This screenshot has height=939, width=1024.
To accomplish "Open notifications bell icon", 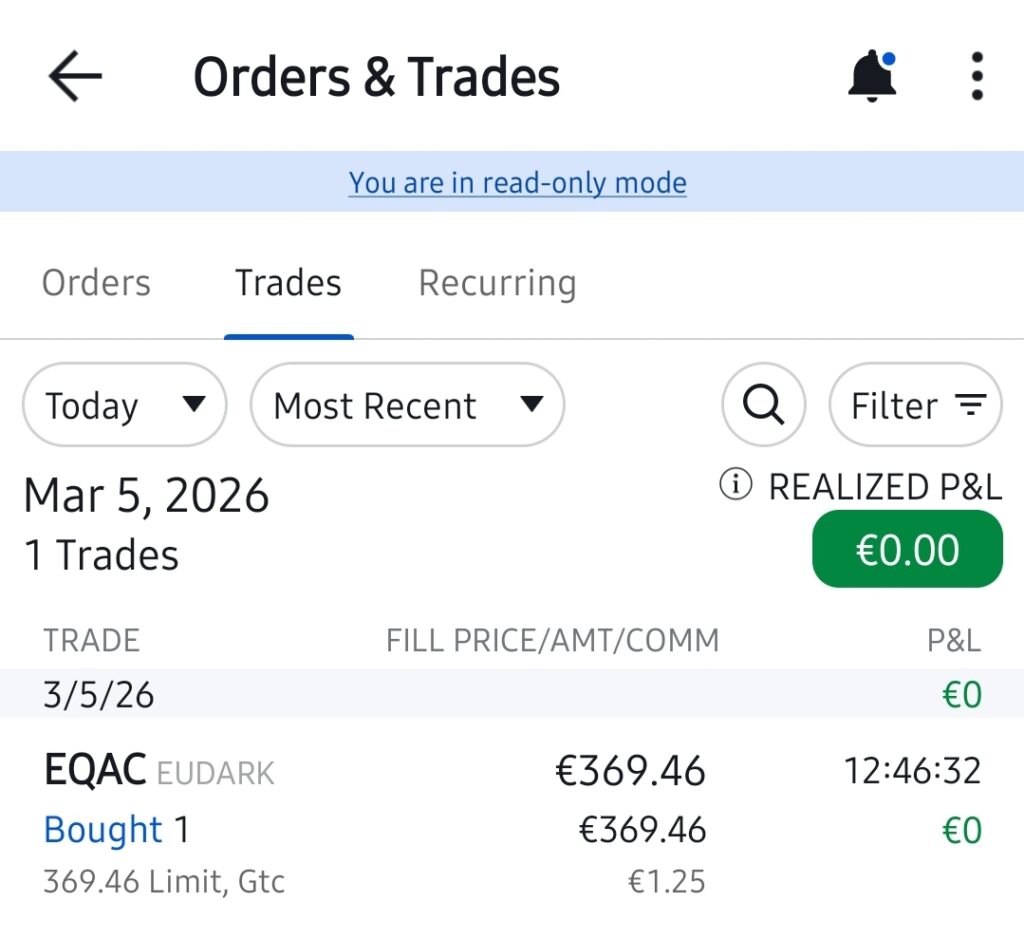I will tap(872, 76).
